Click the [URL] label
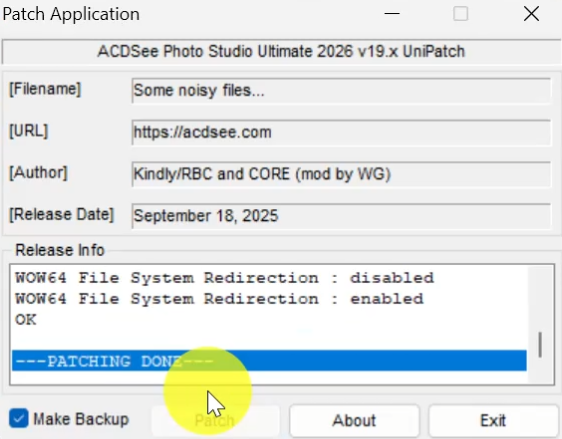This screenshot has width=562, height=439. pos(28,131)
